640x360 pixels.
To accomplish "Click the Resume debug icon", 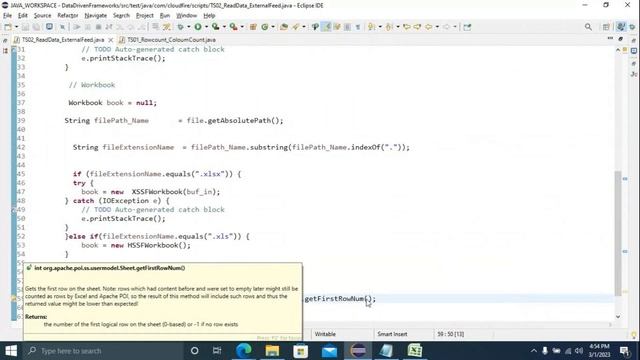I will (x=77, y=27).
